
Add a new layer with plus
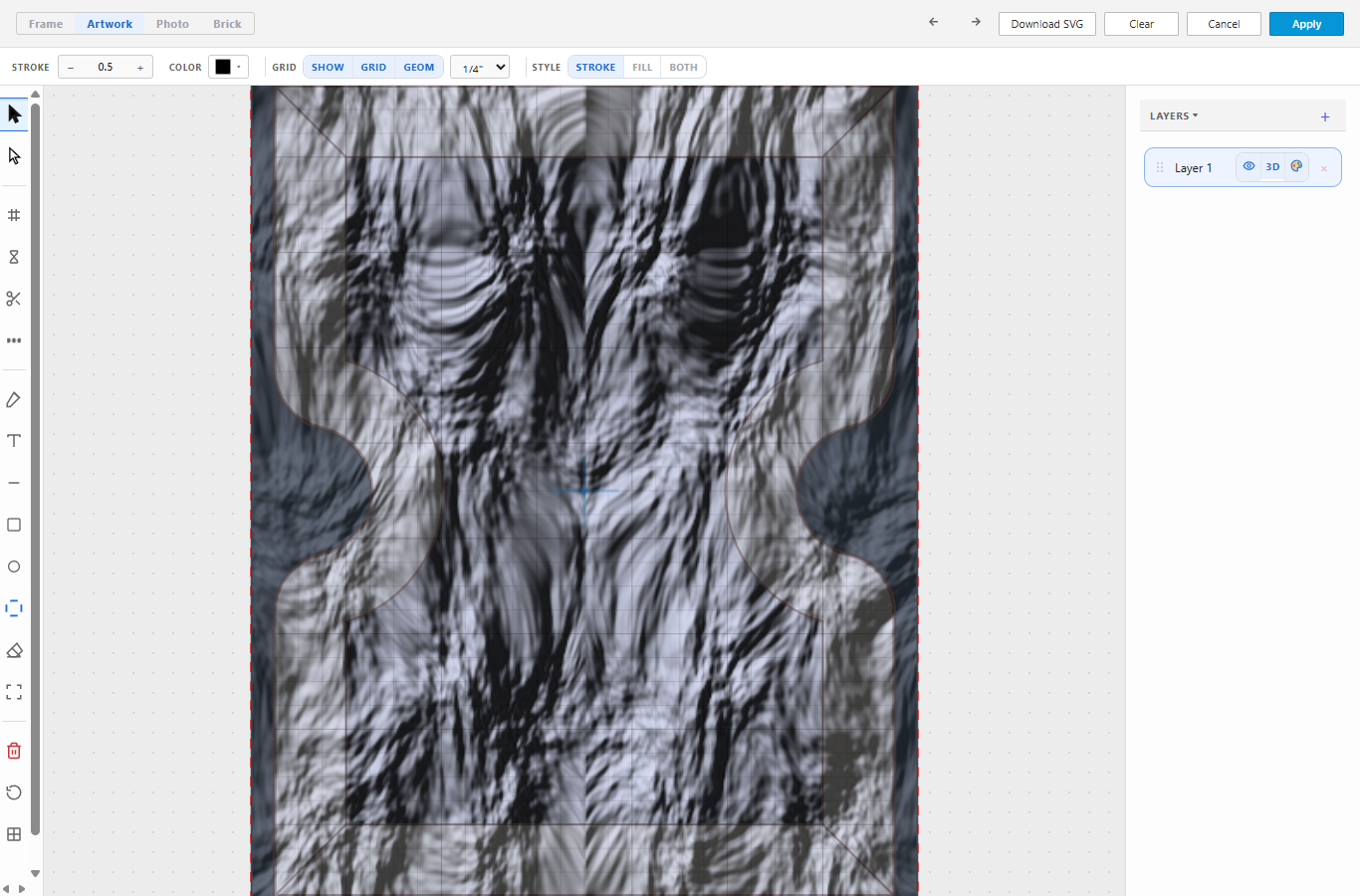[x=1325, y=116]
